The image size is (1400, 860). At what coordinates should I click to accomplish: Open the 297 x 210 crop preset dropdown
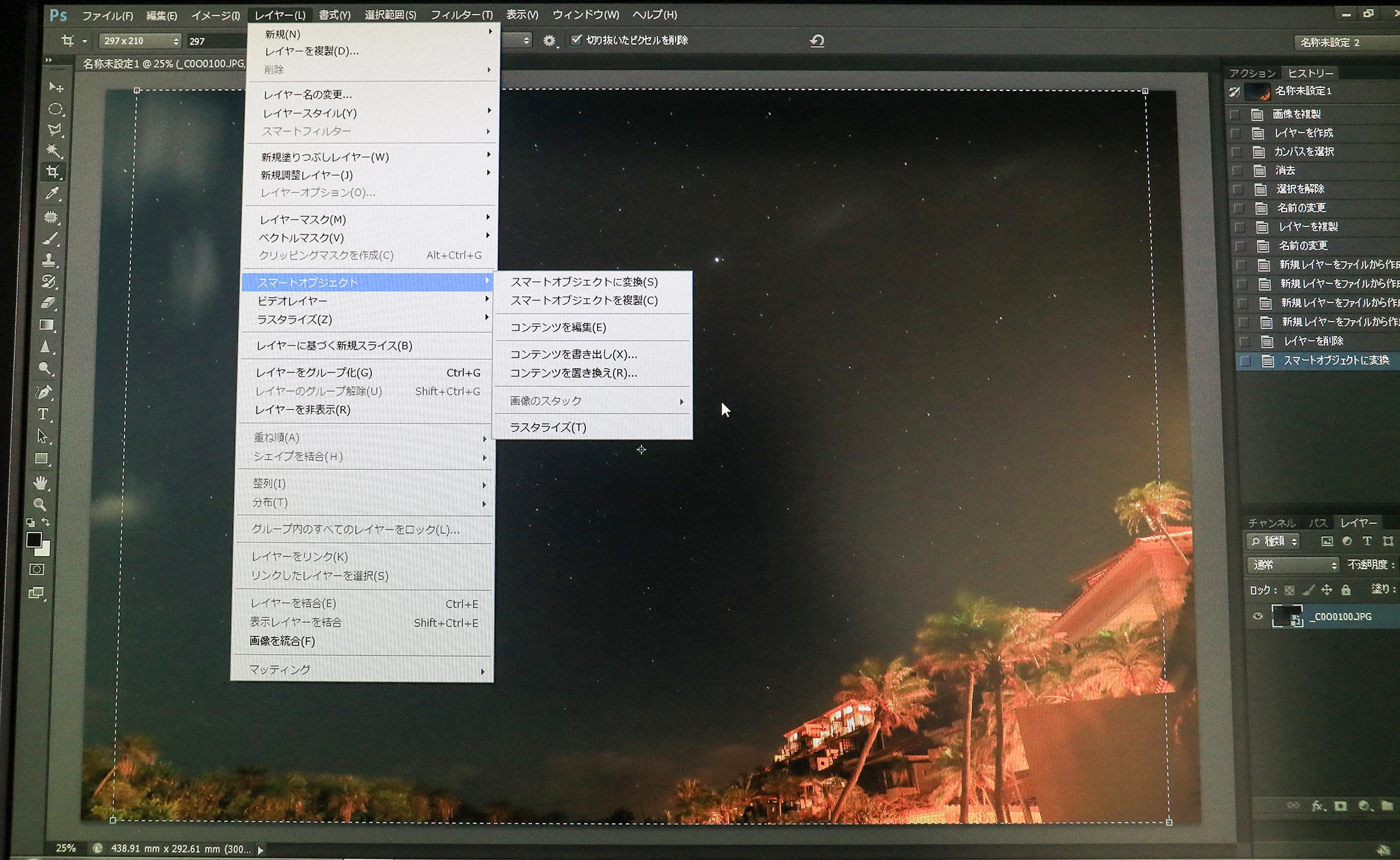tap(140, 41)
